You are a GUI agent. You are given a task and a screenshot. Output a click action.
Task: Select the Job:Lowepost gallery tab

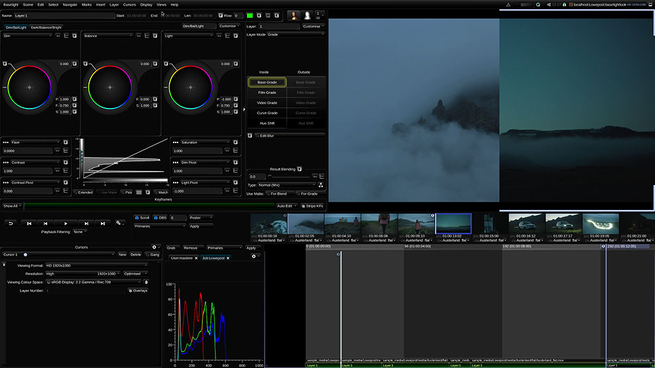(x=214, y=258)
